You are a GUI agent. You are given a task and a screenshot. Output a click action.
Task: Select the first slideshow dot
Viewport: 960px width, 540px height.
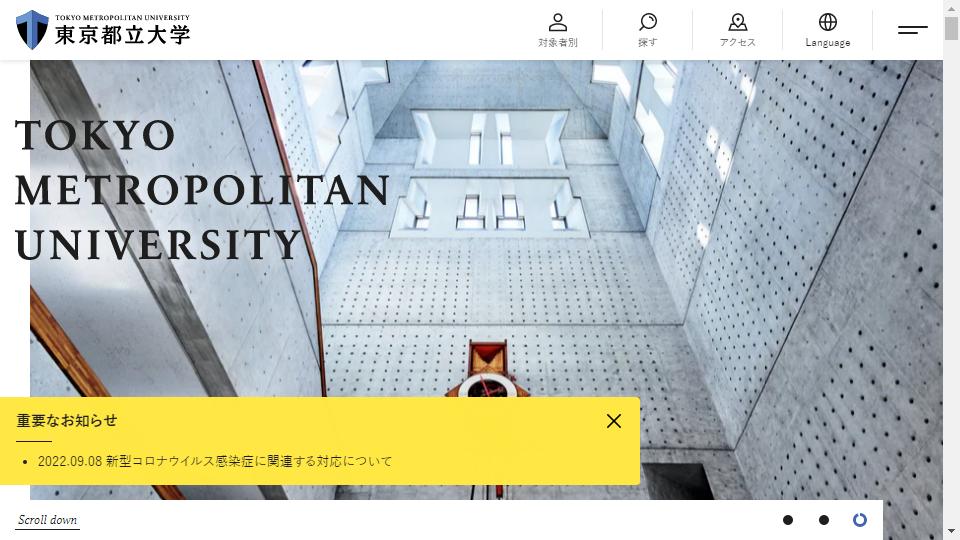[788, 520]
